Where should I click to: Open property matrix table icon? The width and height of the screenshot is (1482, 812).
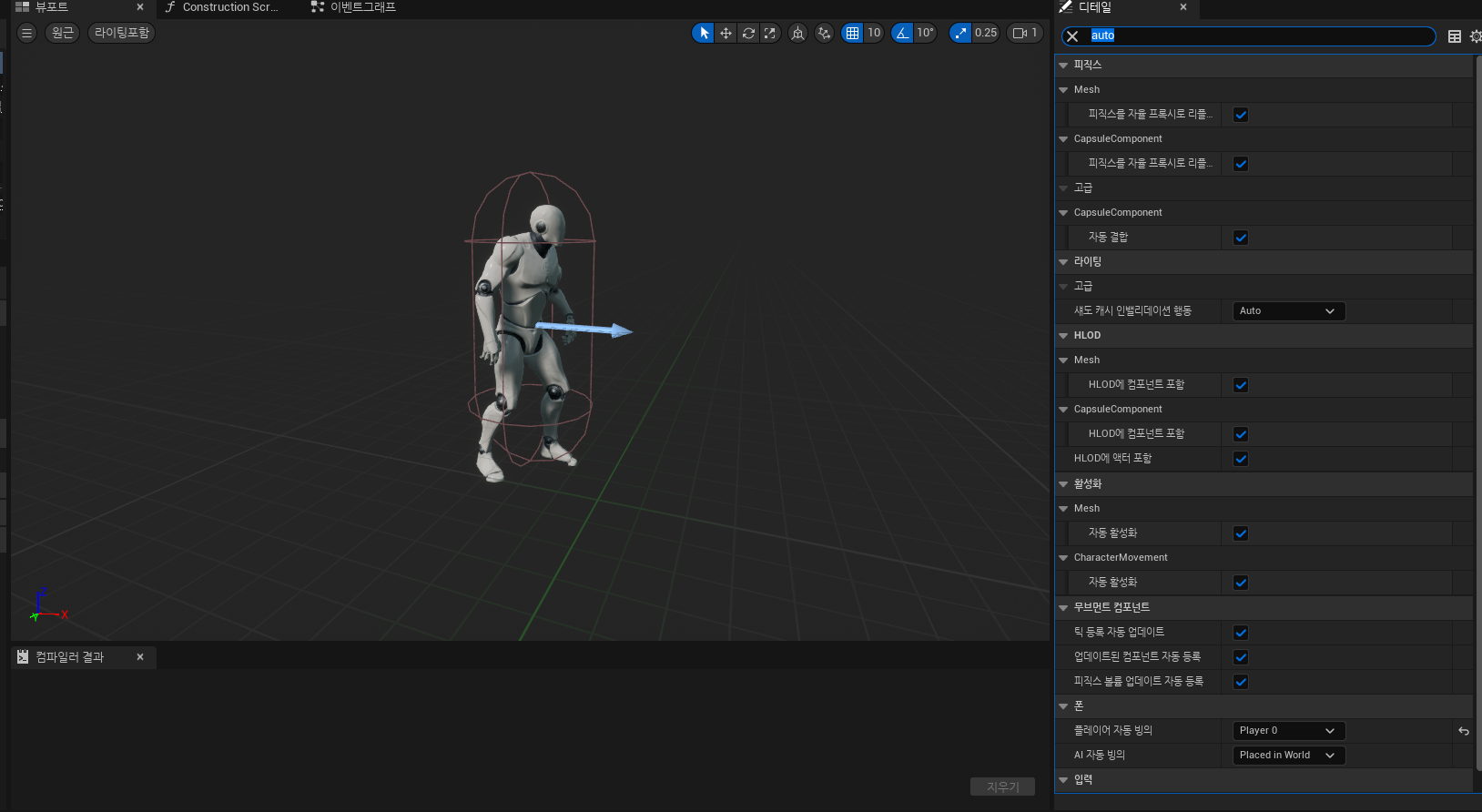(x=1455, y=36)
